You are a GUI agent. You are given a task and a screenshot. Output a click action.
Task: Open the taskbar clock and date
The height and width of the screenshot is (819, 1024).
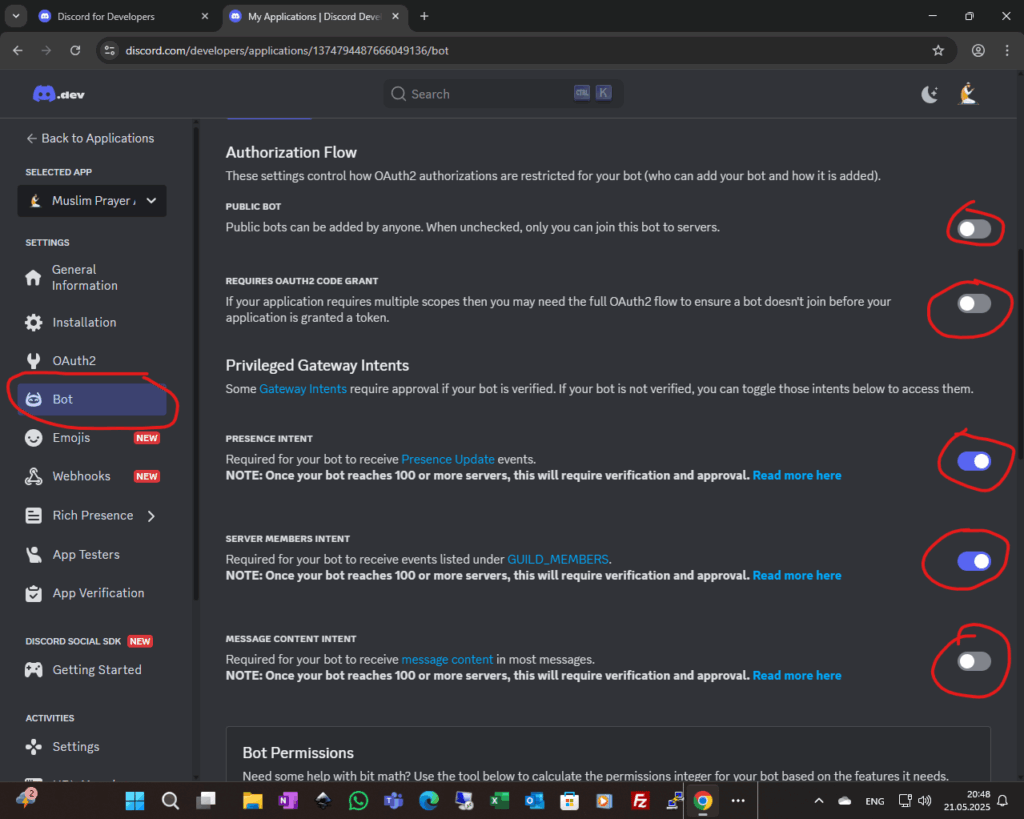(x=967, y=801)
